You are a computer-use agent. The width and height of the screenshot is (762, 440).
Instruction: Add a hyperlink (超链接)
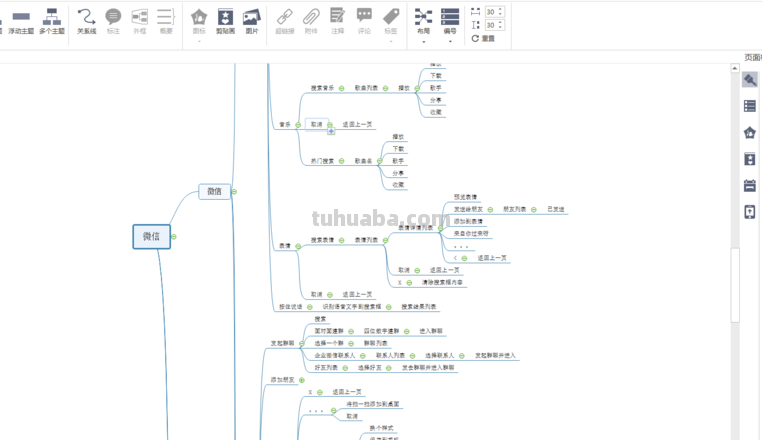(285, 22)
